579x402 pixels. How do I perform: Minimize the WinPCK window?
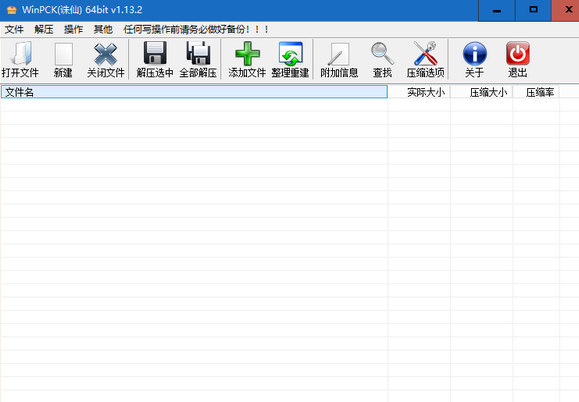497,10
